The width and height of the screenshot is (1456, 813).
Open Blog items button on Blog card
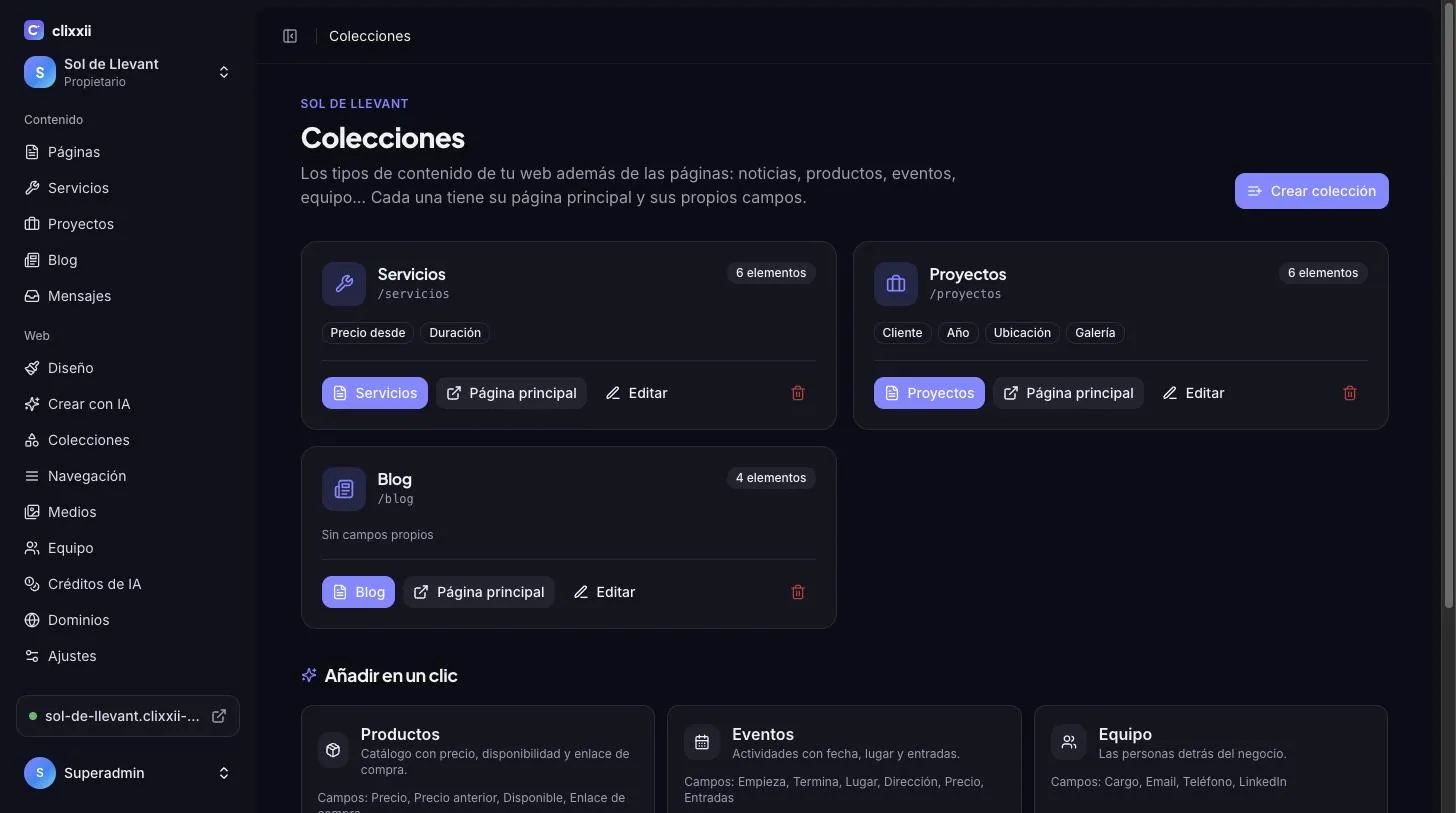click(358, 592)
